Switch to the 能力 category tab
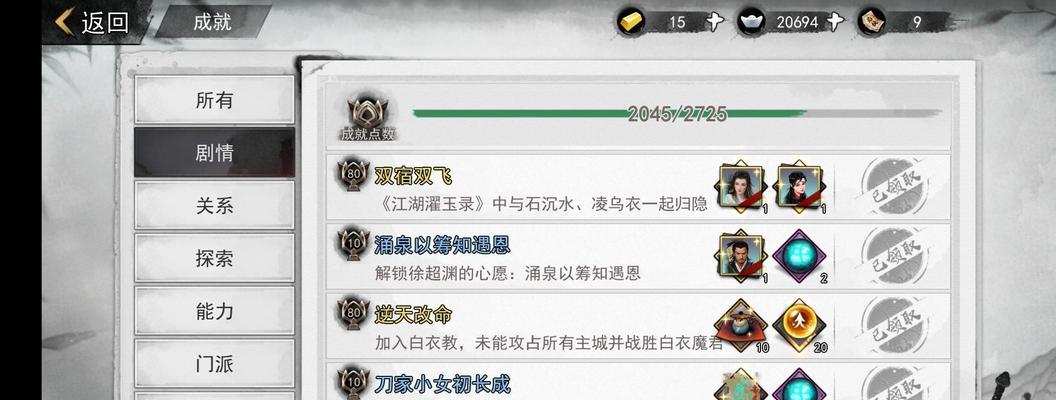Viewport: 1056px width, 400px height. tap(214, 311)
